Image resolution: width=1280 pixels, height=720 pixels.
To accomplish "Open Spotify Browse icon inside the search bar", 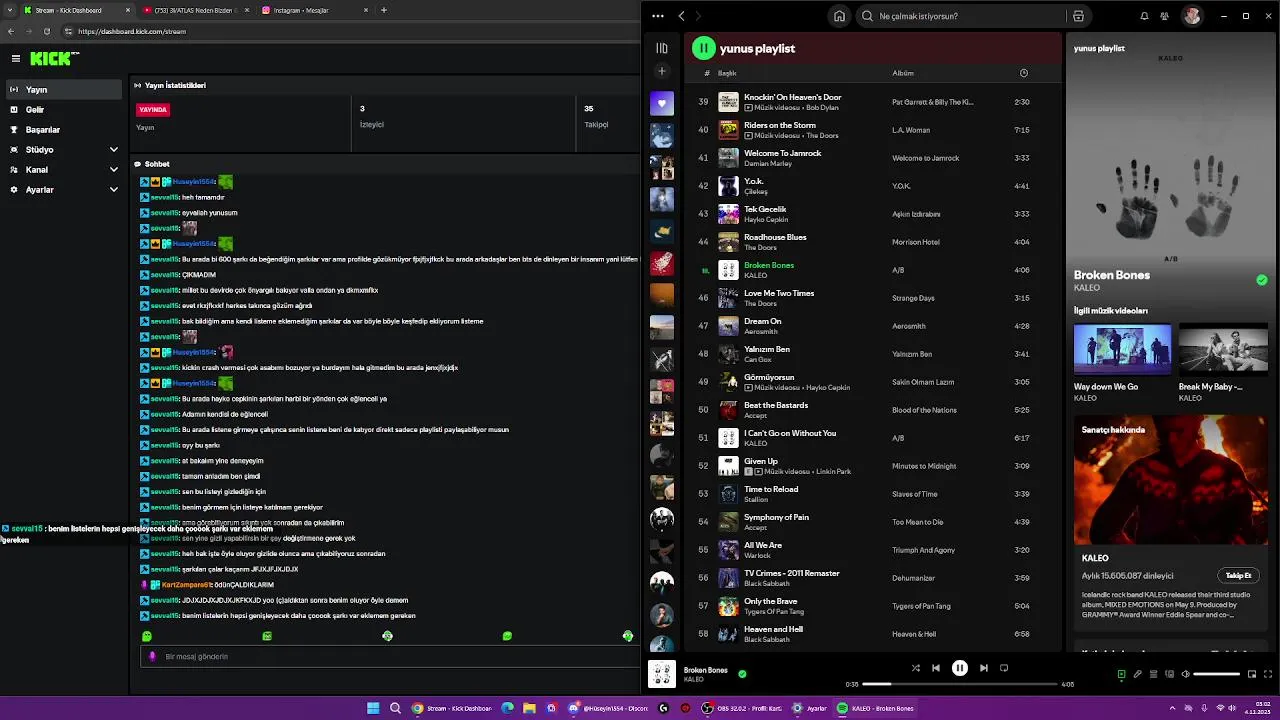I will pos(1078,16).
